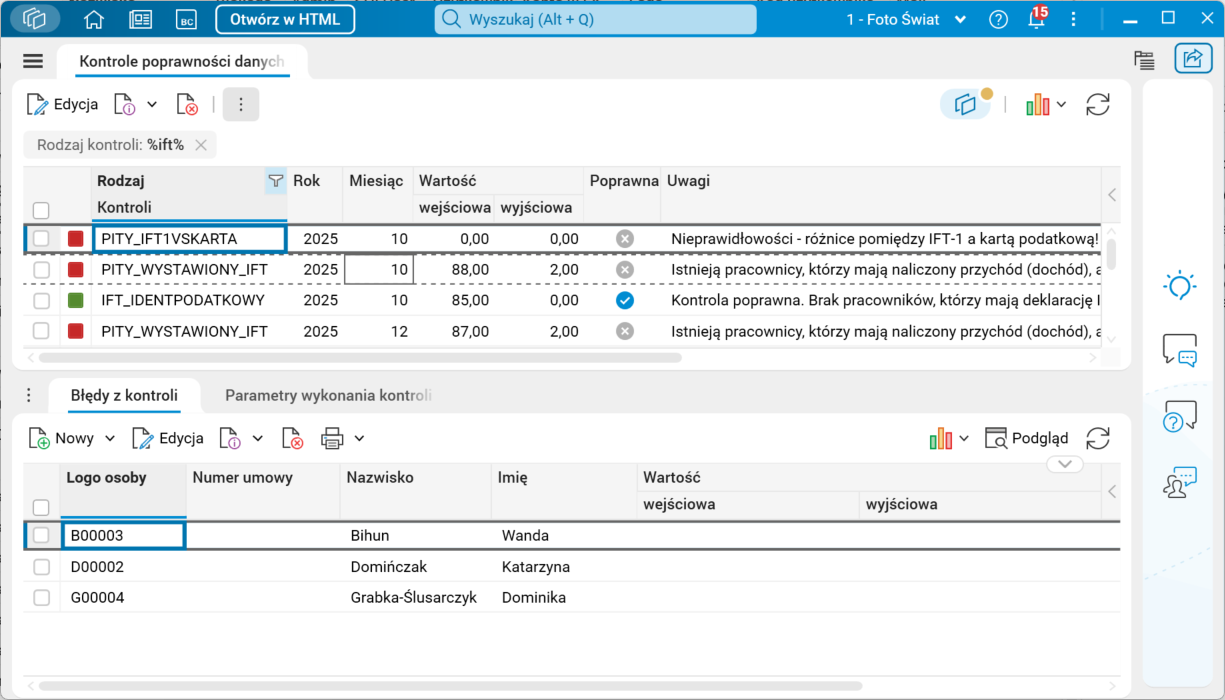The height and width of the screenshot is (700, 1225).
Task: Click the hamburger menu icon
Action: tap(33, 61)
